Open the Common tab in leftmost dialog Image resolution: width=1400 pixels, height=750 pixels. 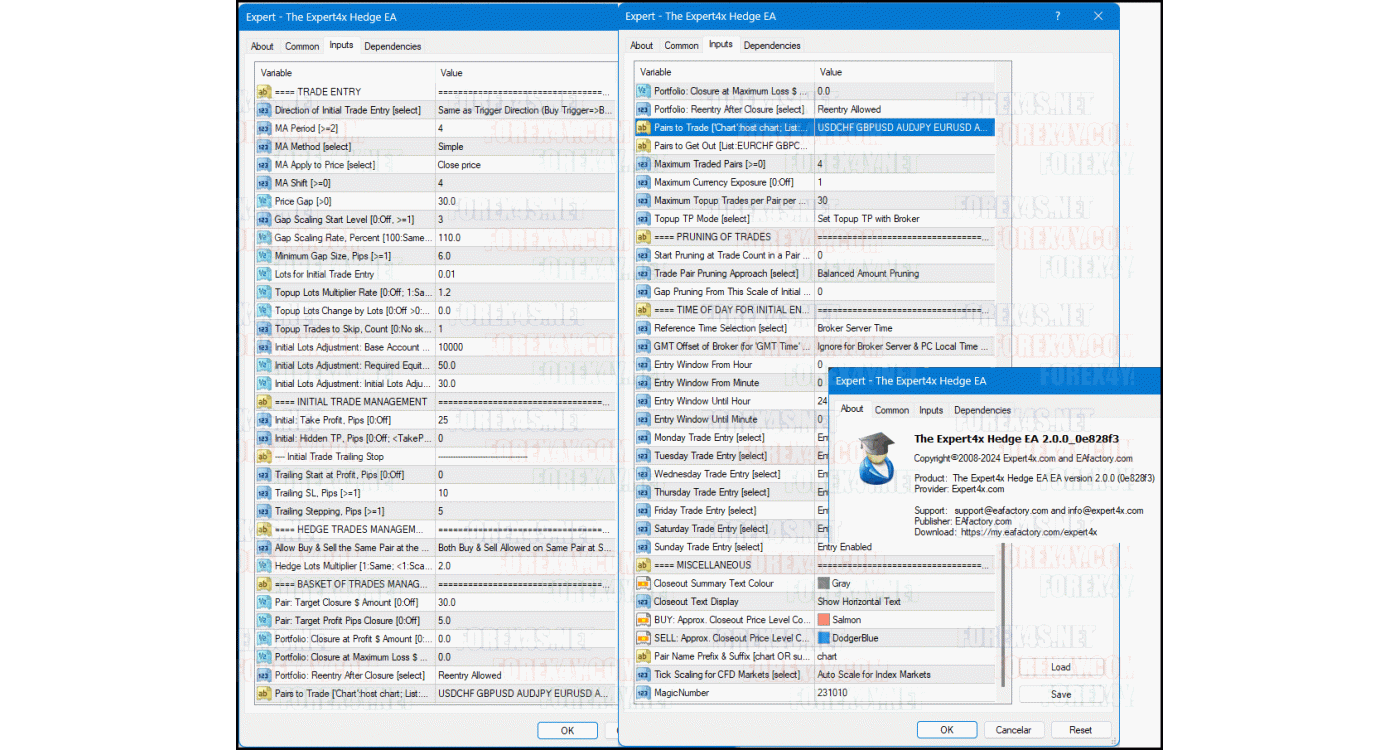(x=302, y=46)
